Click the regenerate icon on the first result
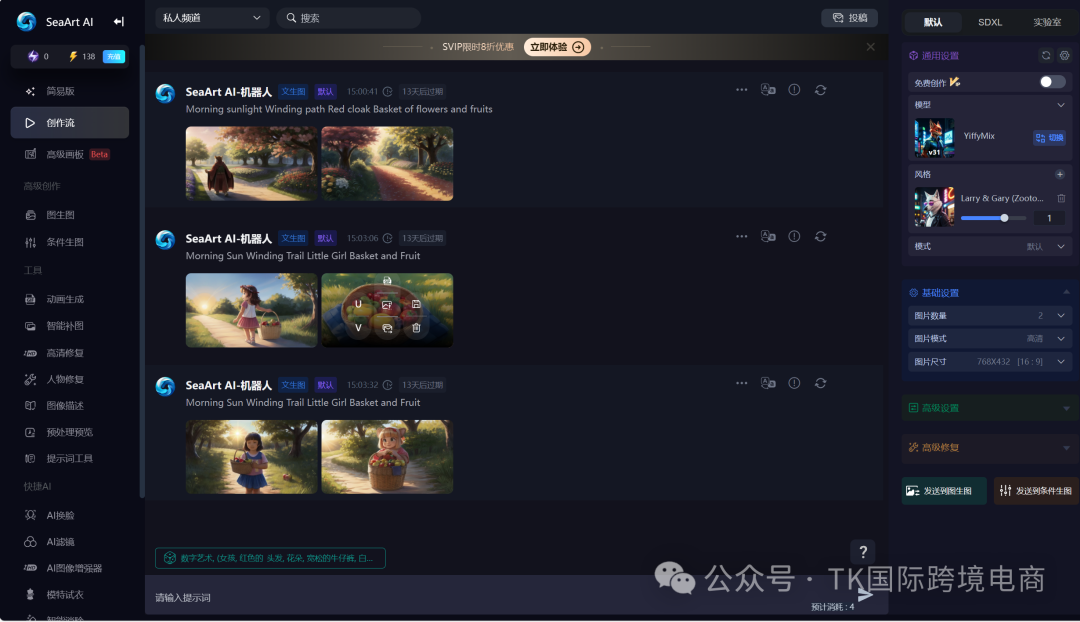The height and width of the screenshot is (622, 1080). click(x=820, y=90)
